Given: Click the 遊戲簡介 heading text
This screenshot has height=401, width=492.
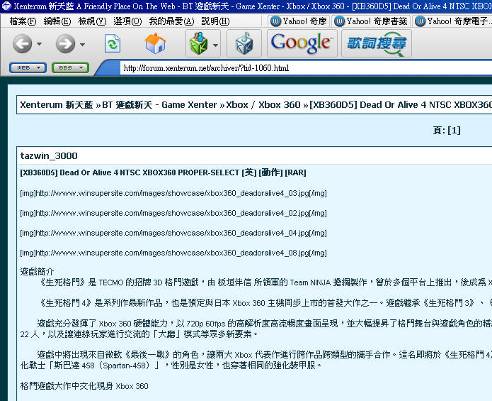Looking at the screenshot, I should 37,271.
